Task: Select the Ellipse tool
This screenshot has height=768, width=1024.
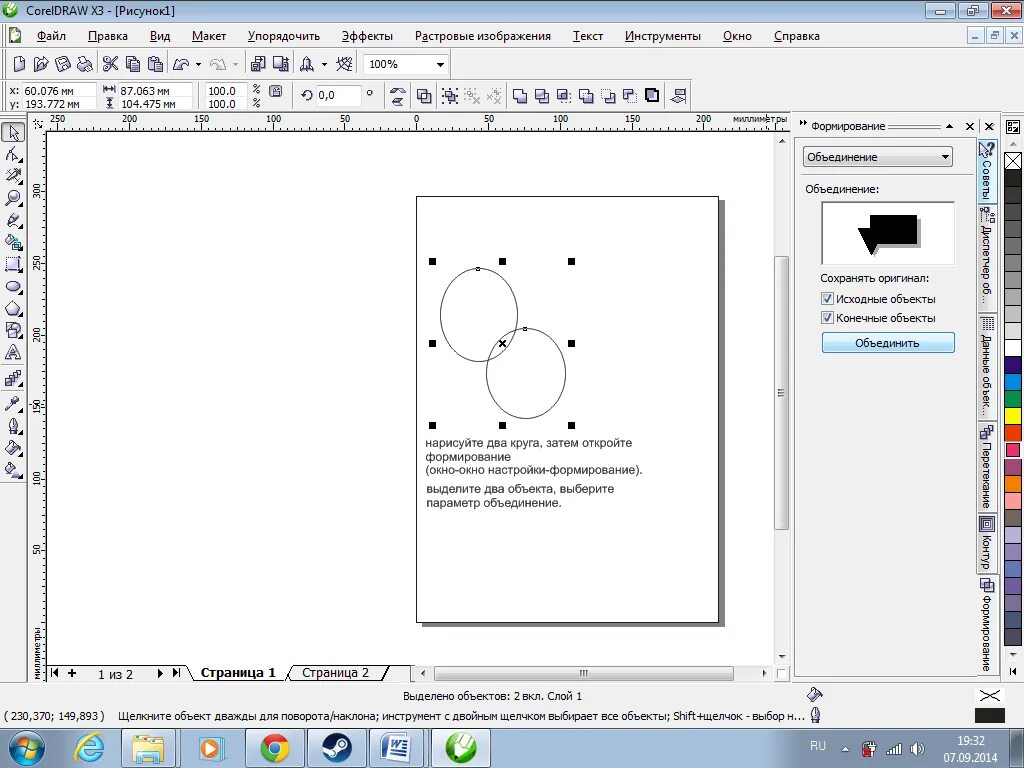Action: (x=13, y=287)
